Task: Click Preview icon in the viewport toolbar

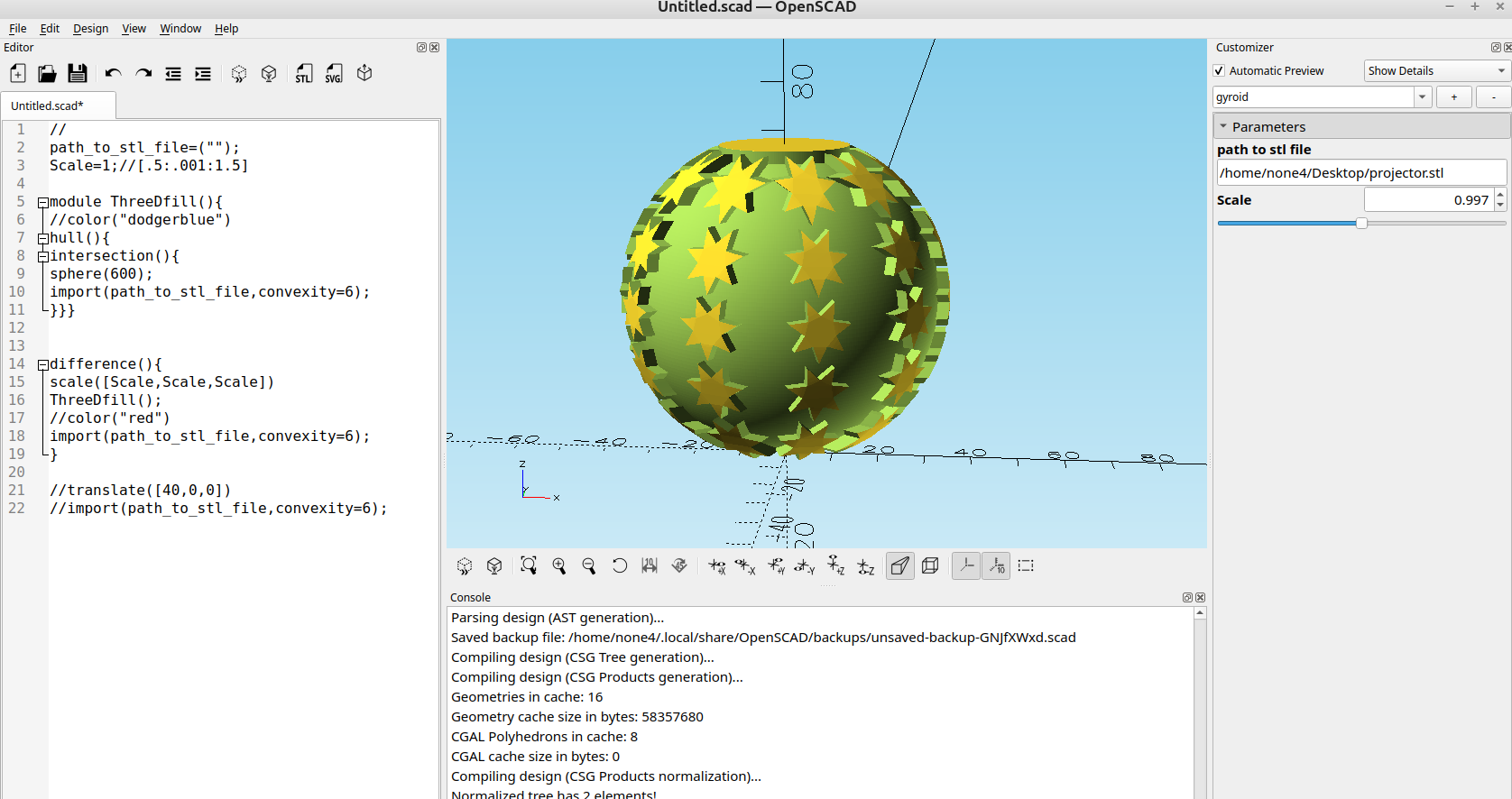Action: [x=465, y=565]
